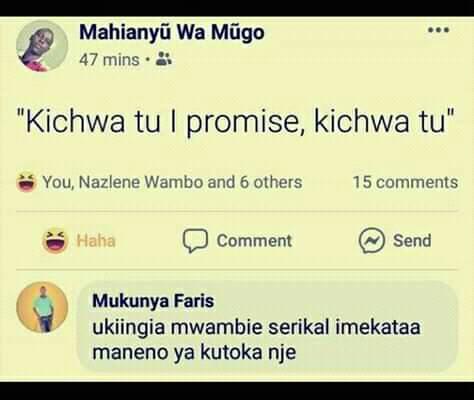The image size is (474, 400).
Task: Open the Mukunya Faris commenter name link
Action: coord(153,301)
